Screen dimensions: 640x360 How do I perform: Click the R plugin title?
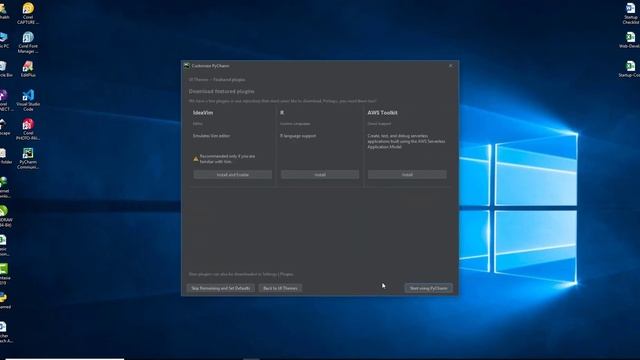click(x=282, y=113)
